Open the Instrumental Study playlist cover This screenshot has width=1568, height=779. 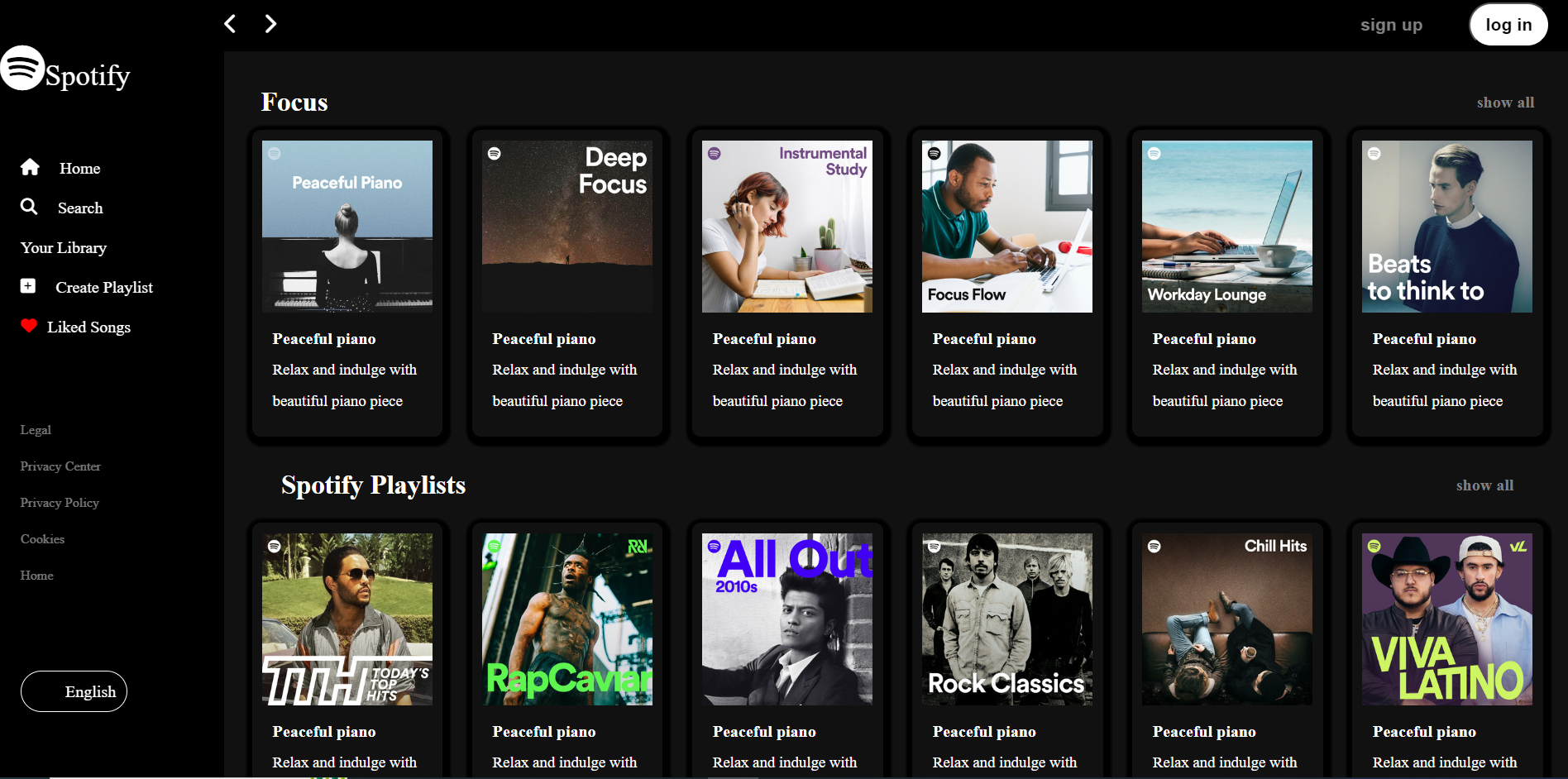[x=787, y=227]
